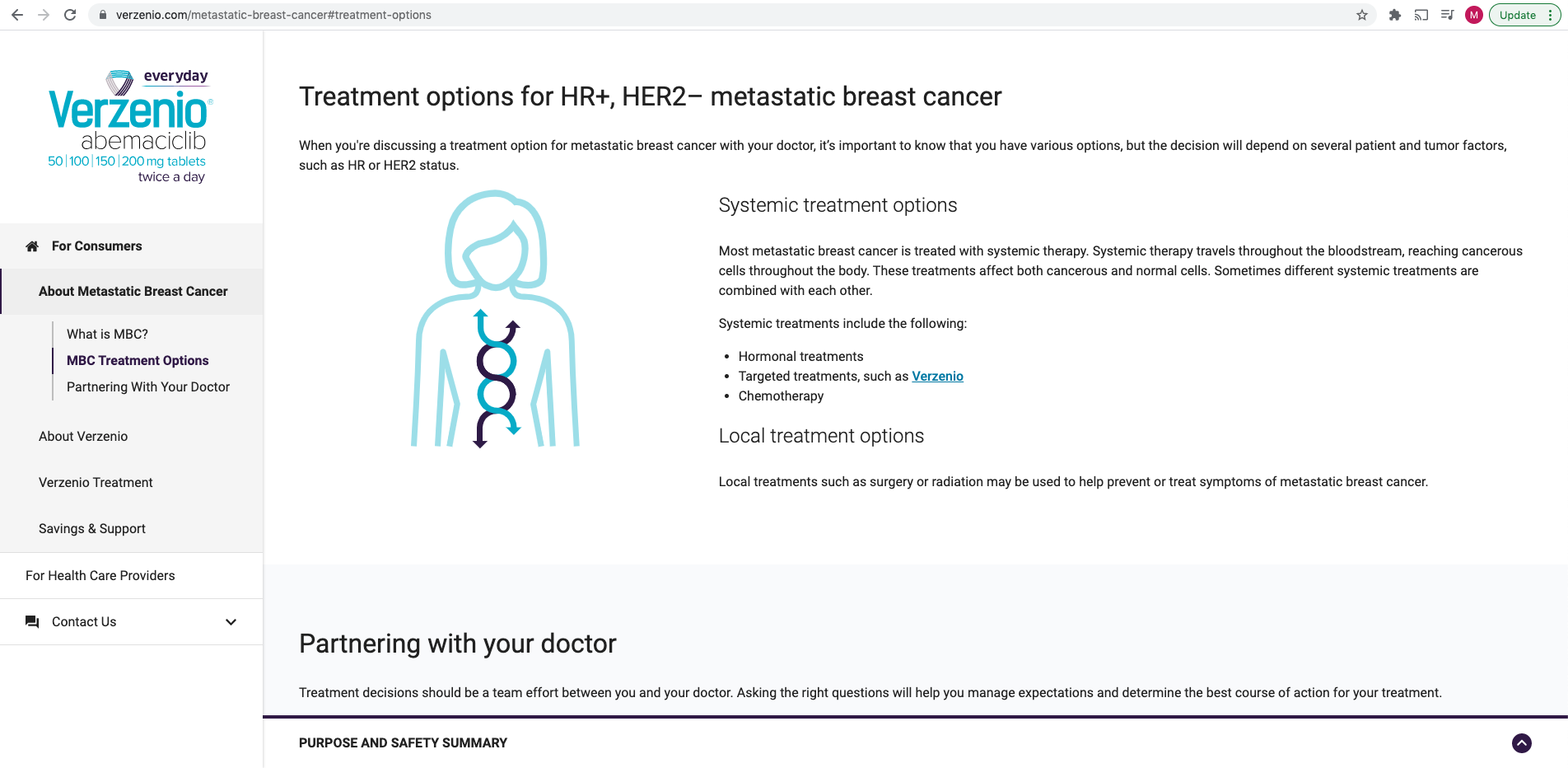Open Partnering With Your Doctor sublink

(x=148, y=387)
